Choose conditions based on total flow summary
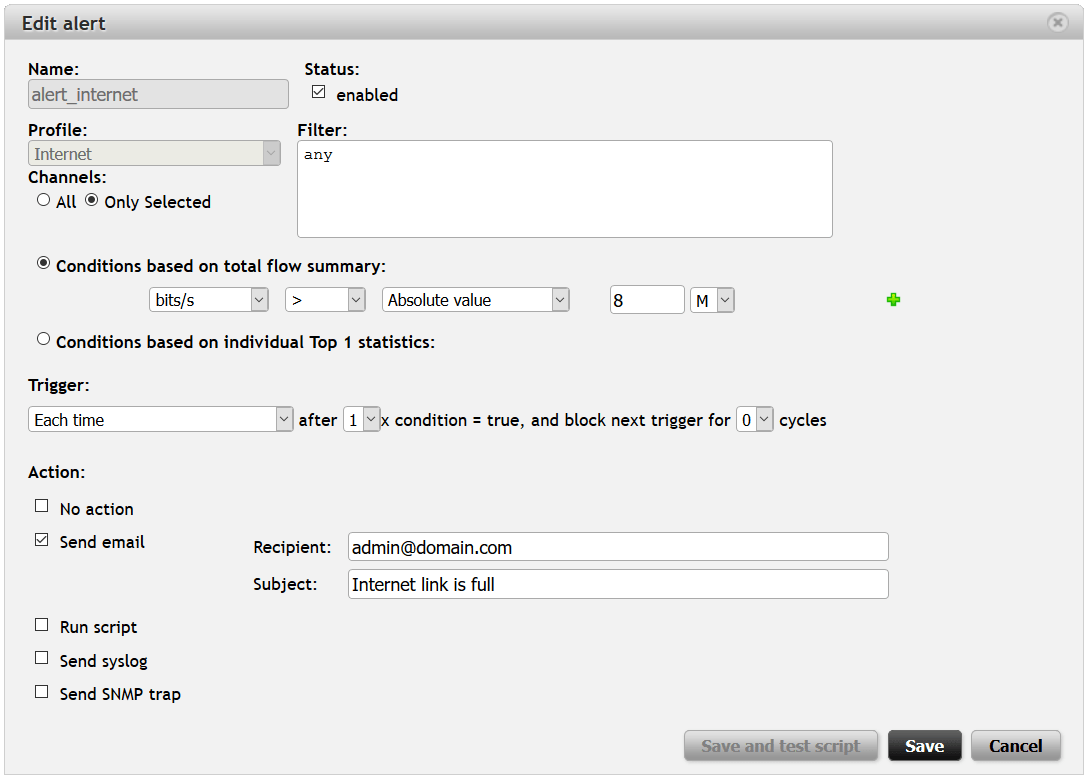Viewport: 1090px width, 780px height. (x=43, y=264)
